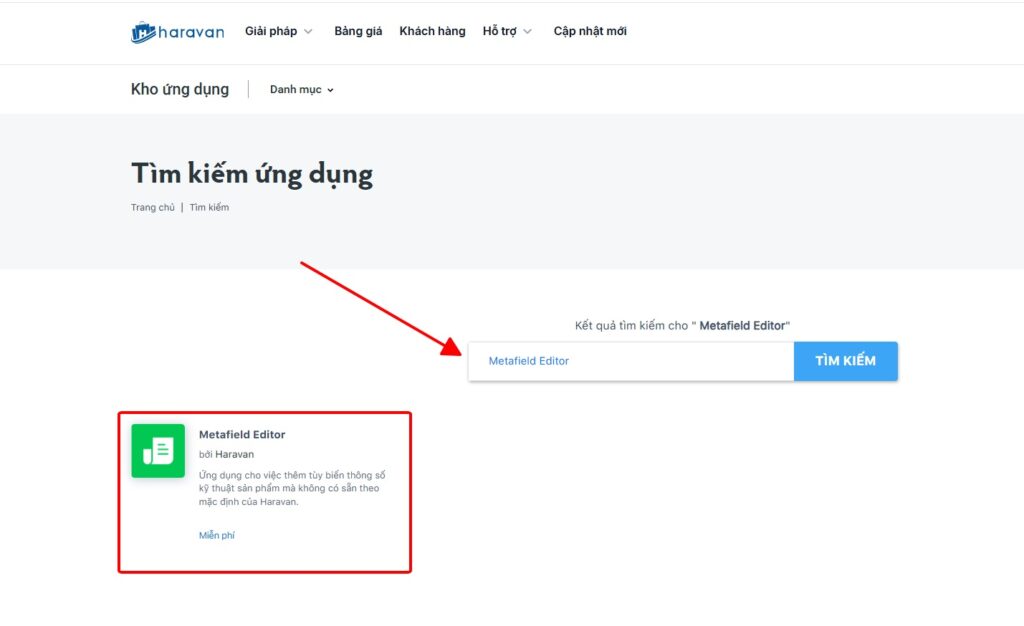Click the chevron arrow beside Hỗ trợ
The width and height of the screenshot is (1024, 626).
pyautogui.click(x=528, y=32)
